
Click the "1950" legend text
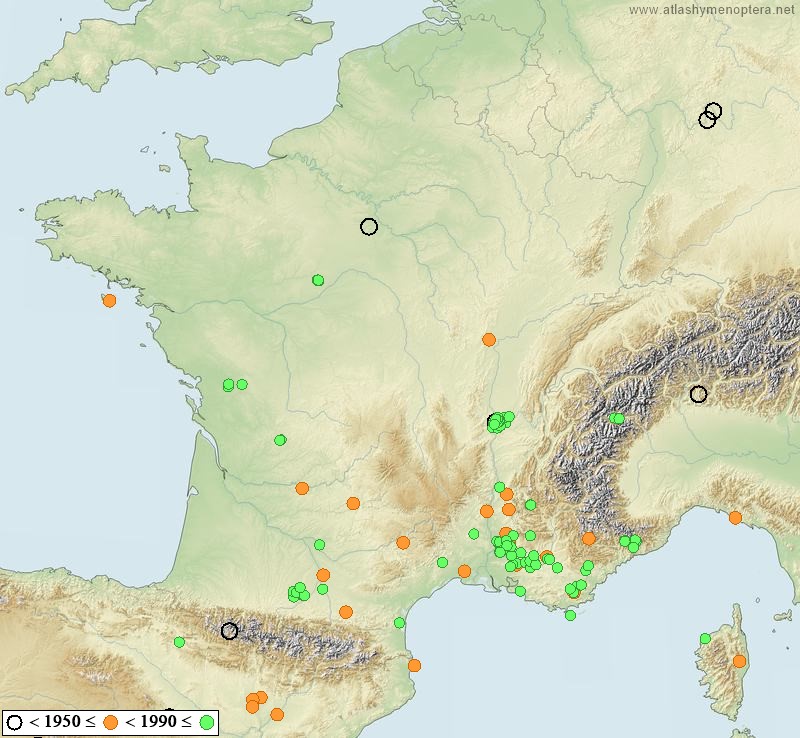coord(62,722)
